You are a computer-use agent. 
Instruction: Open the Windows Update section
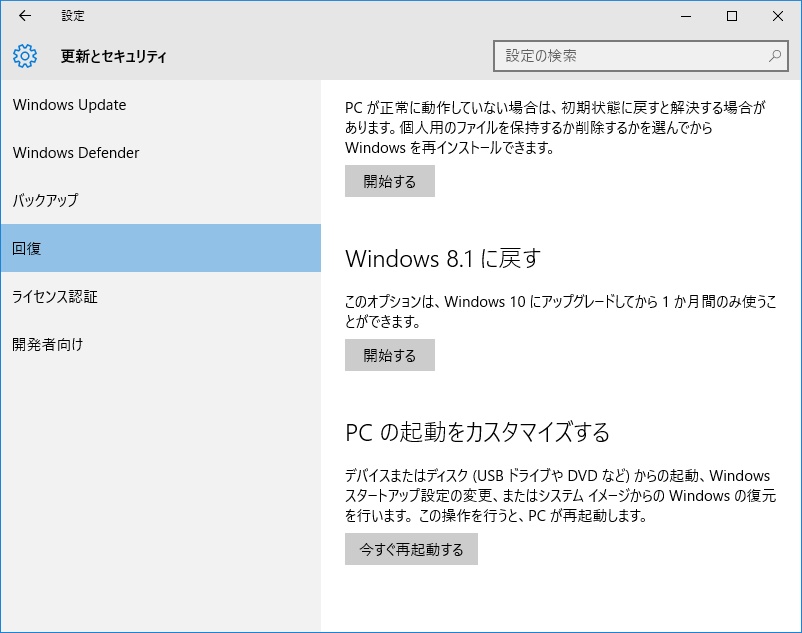[70, 105]
